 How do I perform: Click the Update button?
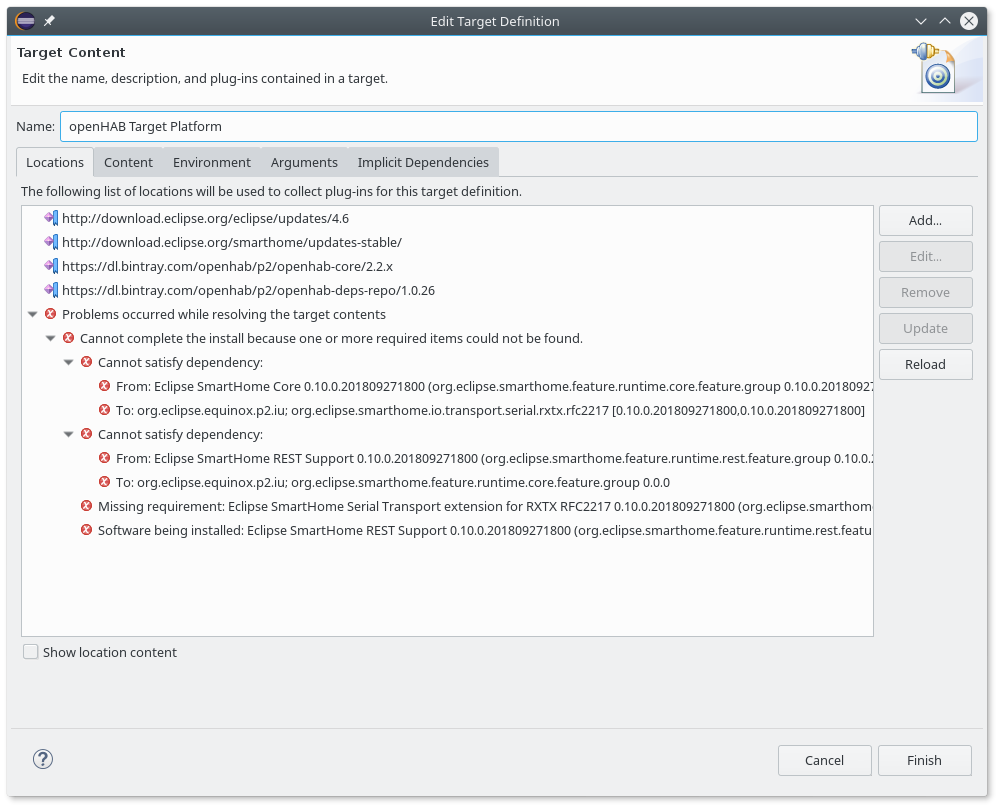coord(925,328)
